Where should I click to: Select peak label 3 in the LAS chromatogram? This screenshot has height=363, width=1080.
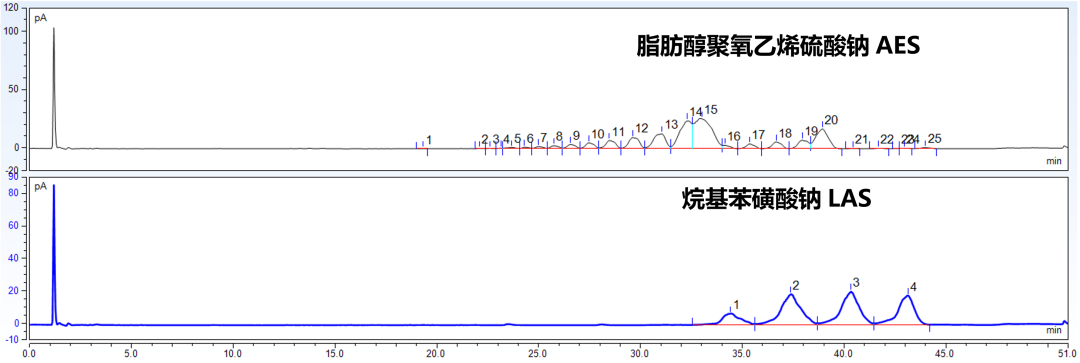[x=856, y=282]
